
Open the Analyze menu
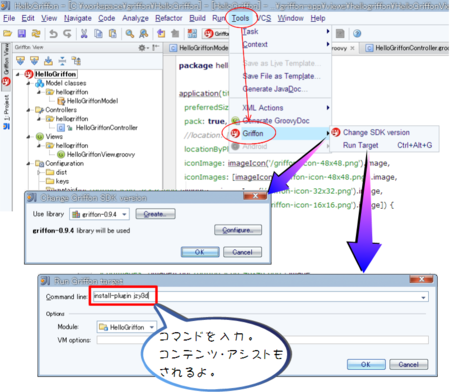tap(135, 18)
